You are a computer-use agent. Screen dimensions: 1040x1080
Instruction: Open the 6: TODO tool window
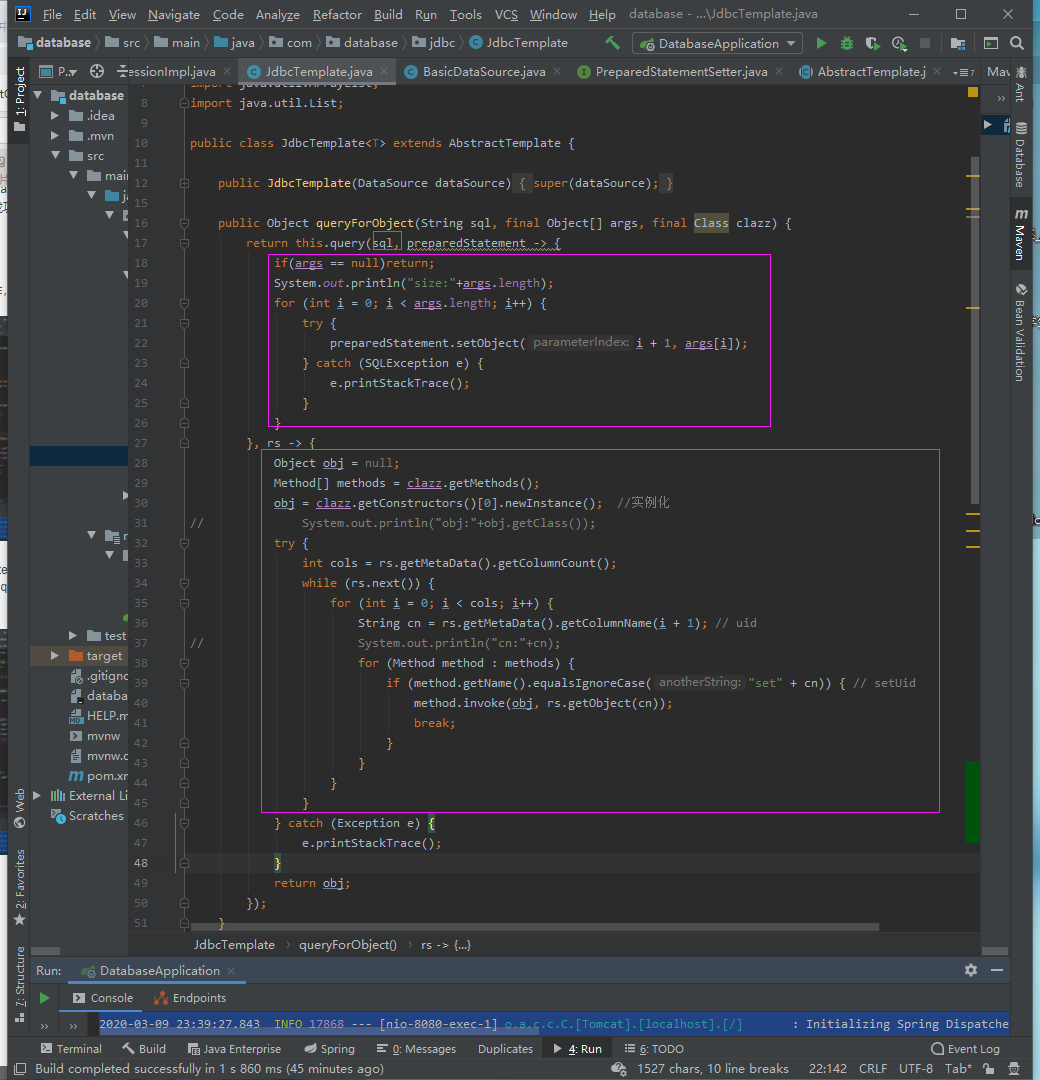click(654, 1049)
